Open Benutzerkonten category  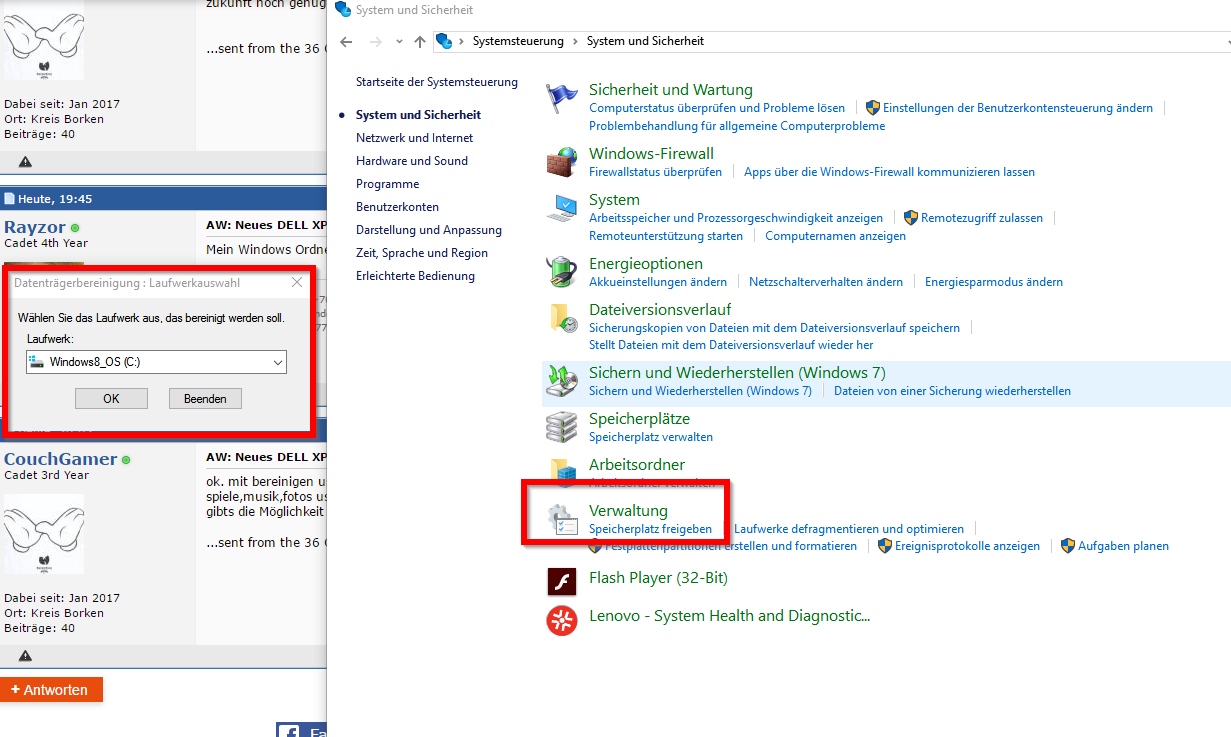point(398,207)
